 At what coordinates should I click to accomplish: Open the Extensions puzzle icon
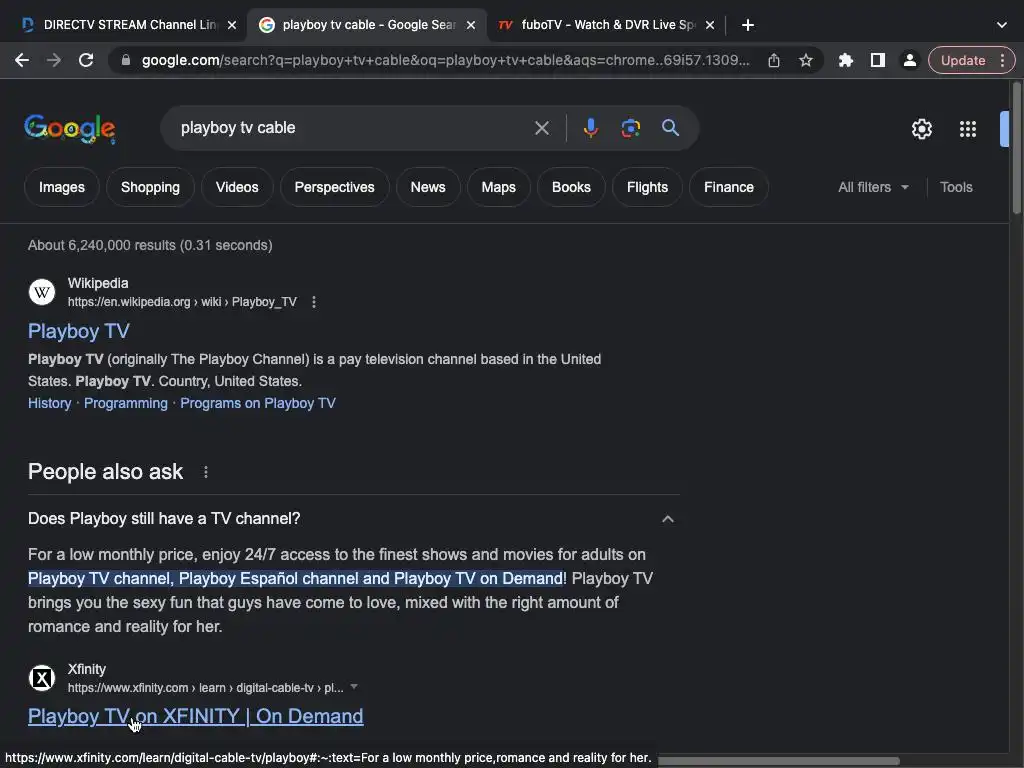tap(846, 60)
